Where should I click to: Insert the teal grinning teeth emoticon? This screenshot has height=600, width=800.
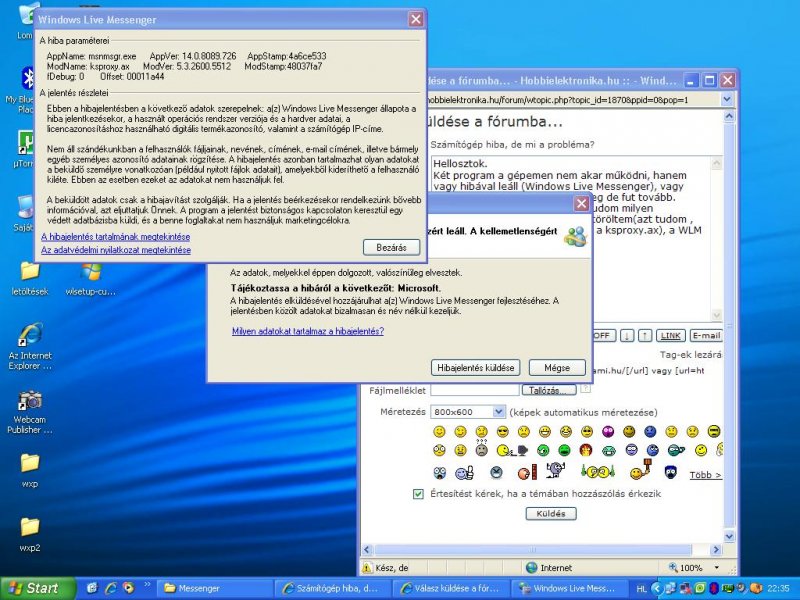609,450
